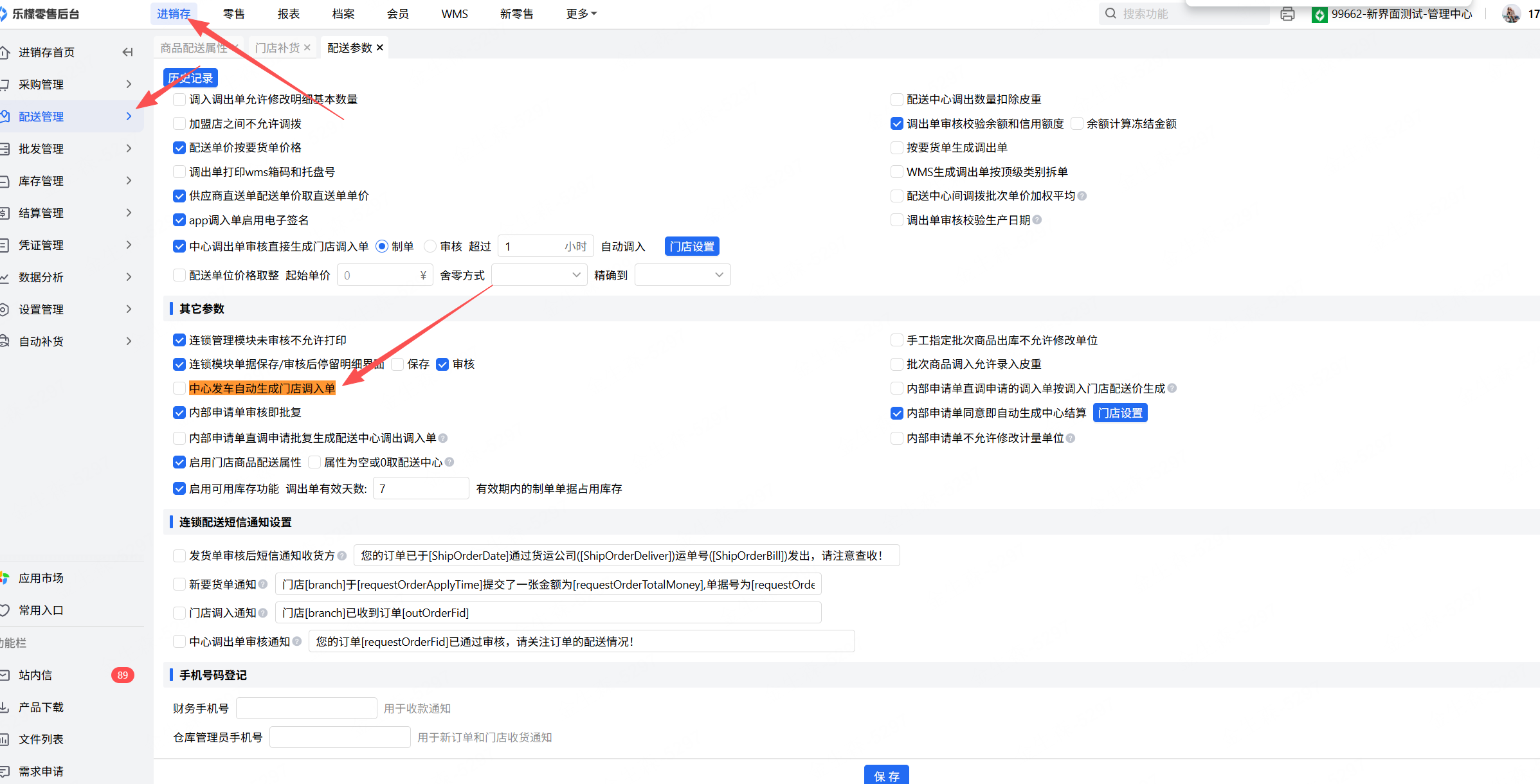Image resolution: width=1540 pixels, height=784 pixels.
Task: Click help icon beside 调出单审核校验生产日期
Action: (x=1037, y=220)
